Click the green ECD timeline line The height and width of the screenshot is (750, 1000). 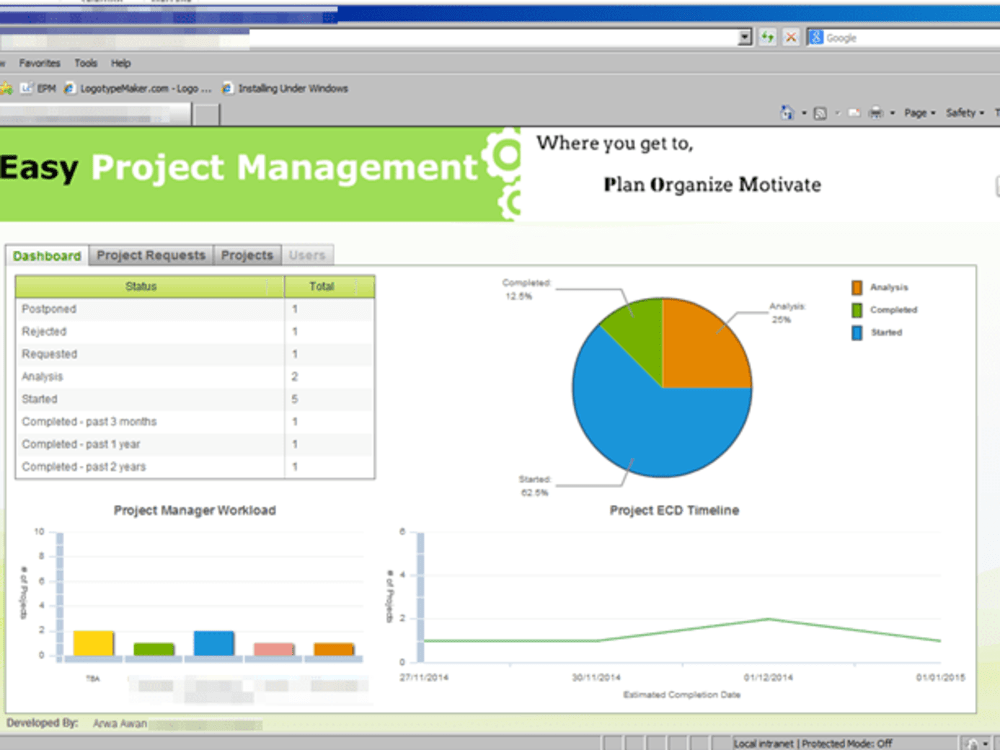(682, 630)
